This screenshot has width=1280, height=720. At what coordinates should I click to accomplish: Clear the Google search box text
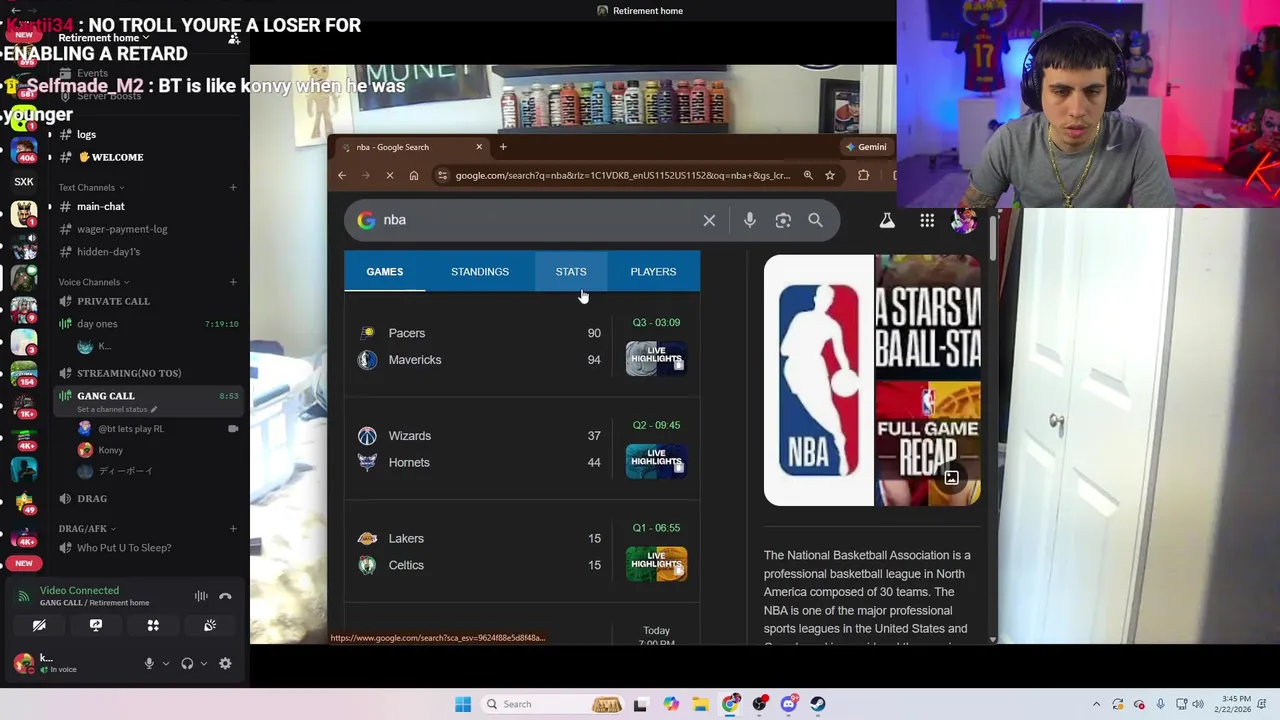tap(709, 220)
